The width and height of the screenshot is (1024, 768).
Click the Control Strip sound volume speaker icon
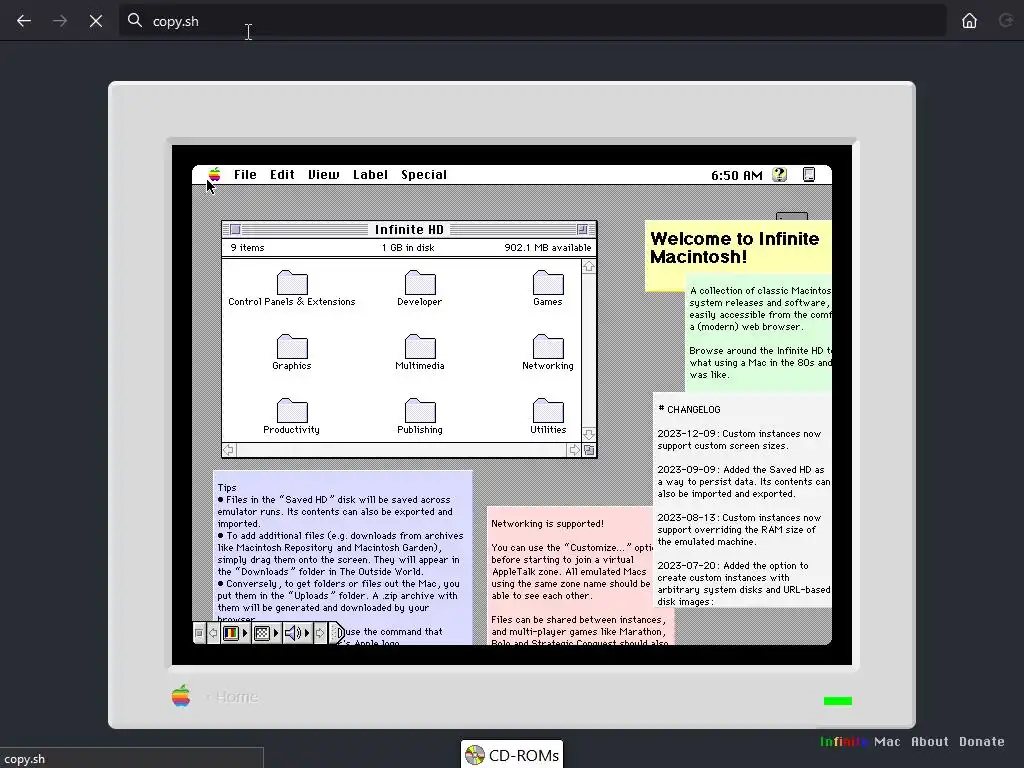point(293,633)
